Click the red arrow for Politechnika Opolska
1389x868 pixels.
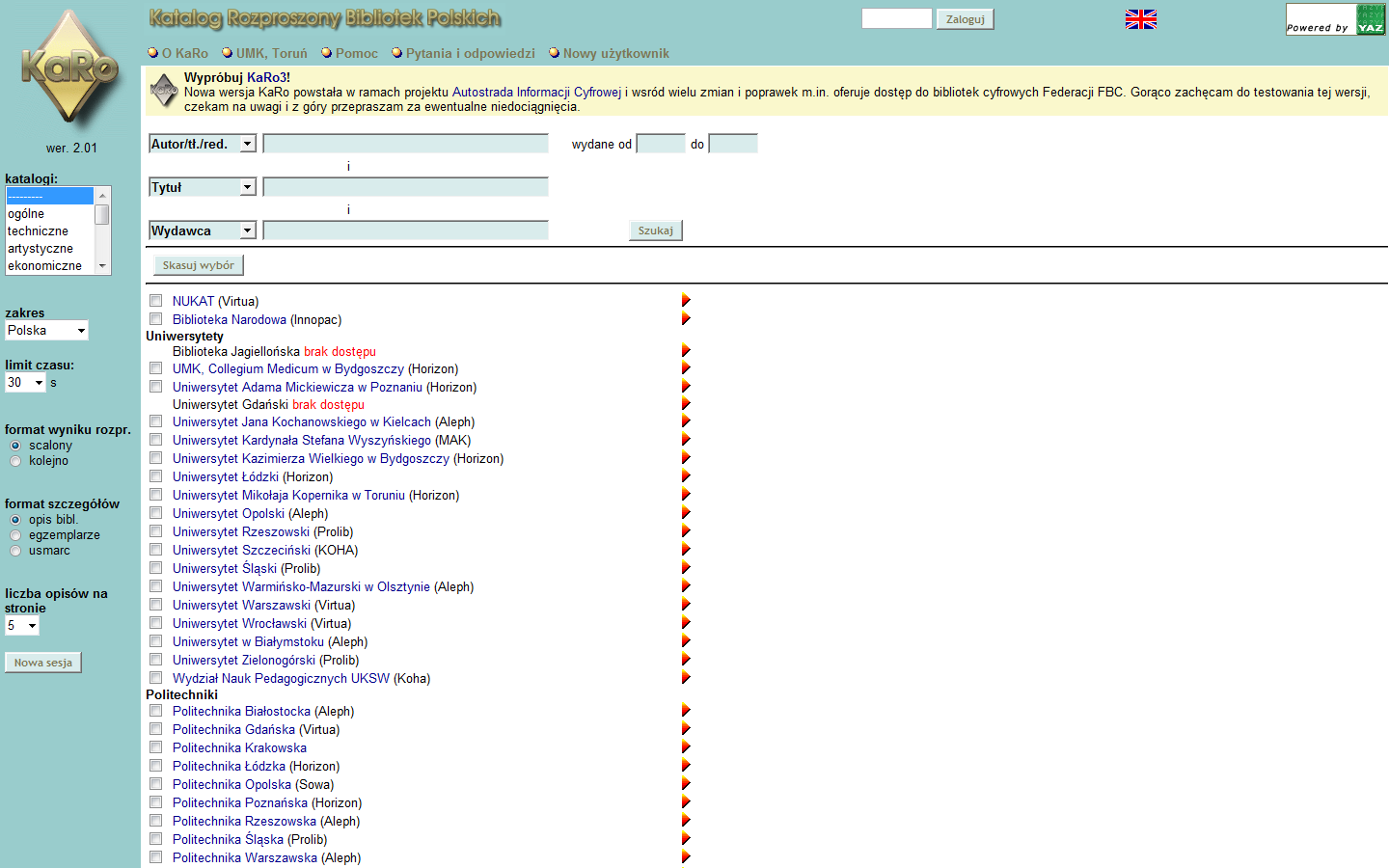686,784
